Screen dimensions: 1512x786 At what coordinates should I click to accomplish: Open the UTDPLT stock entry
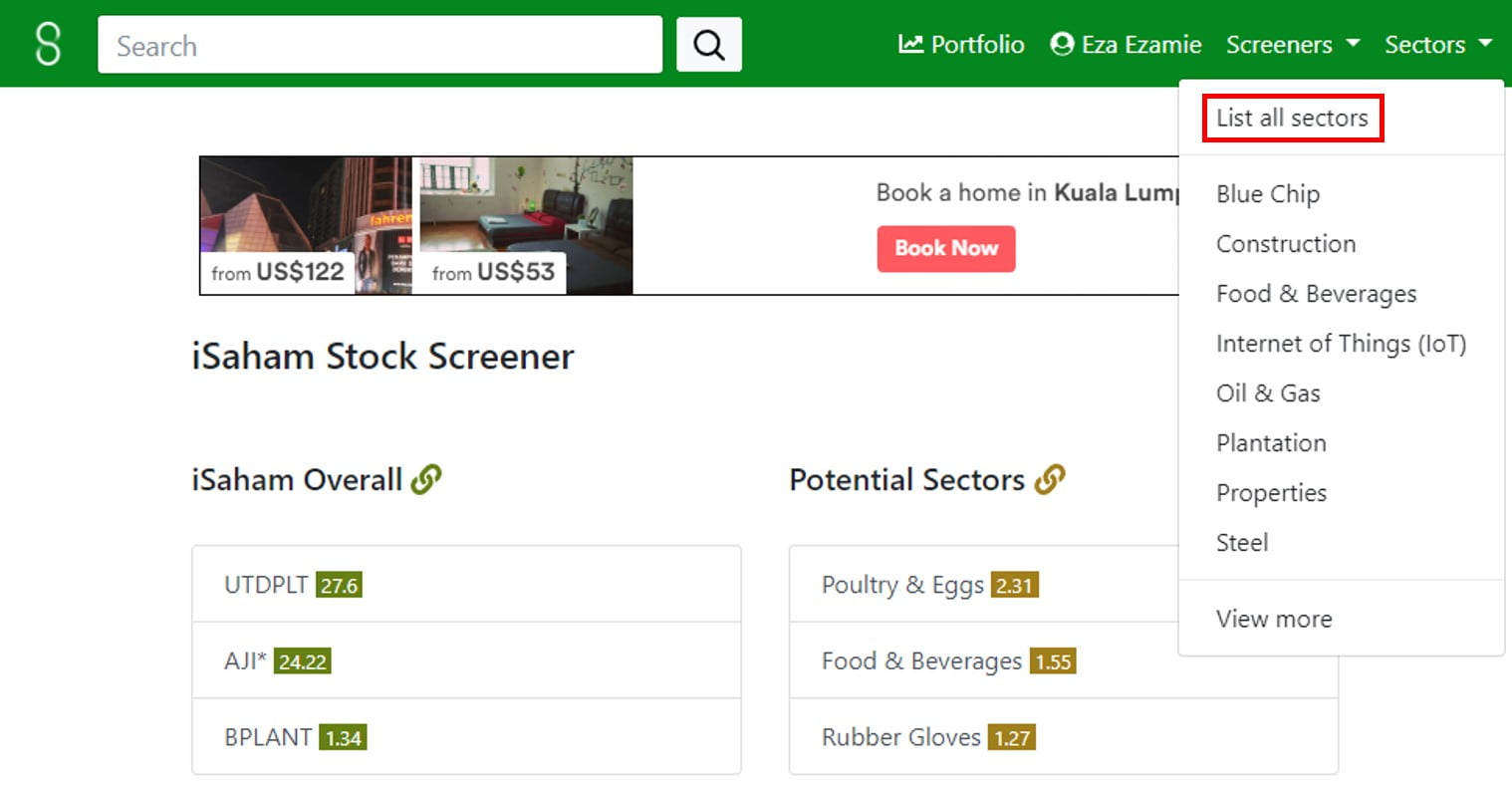pyautogui.click(x=266, y=585)
